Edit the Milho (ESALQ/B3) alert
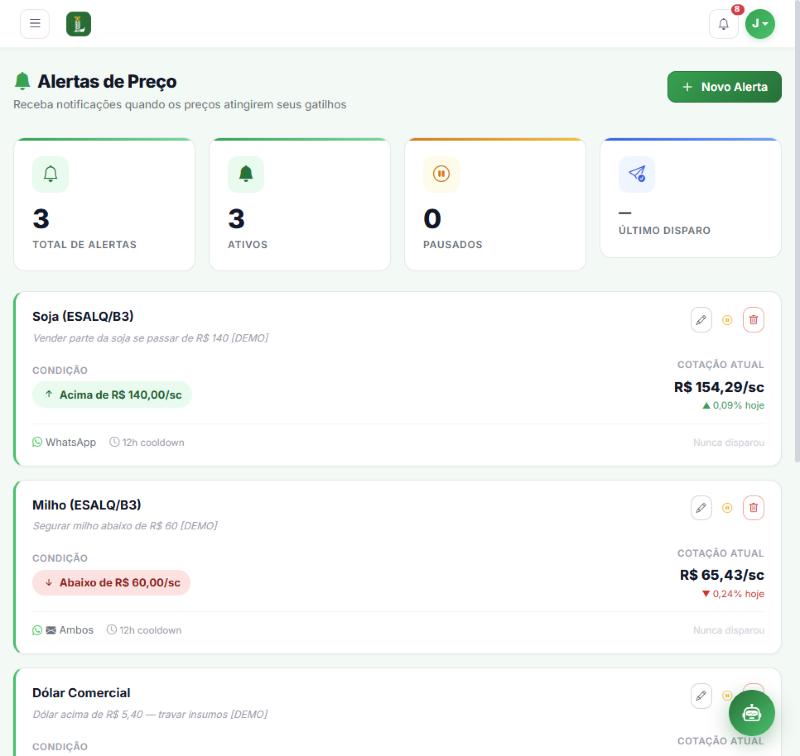The width and height of the screenshot is (800, 756). tap(701, 508)
